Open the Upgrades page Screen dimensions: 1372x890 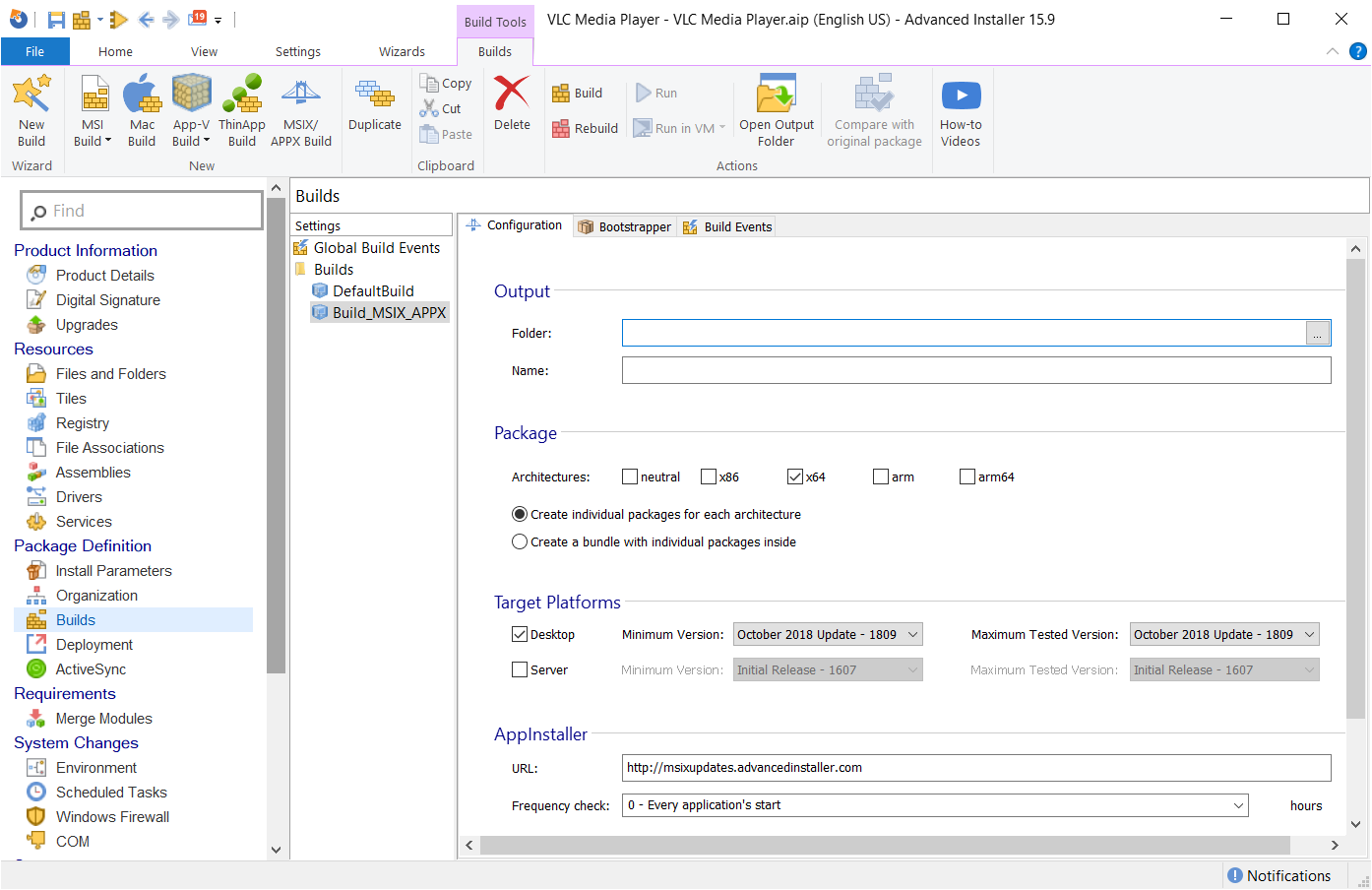tap(87, 325)
